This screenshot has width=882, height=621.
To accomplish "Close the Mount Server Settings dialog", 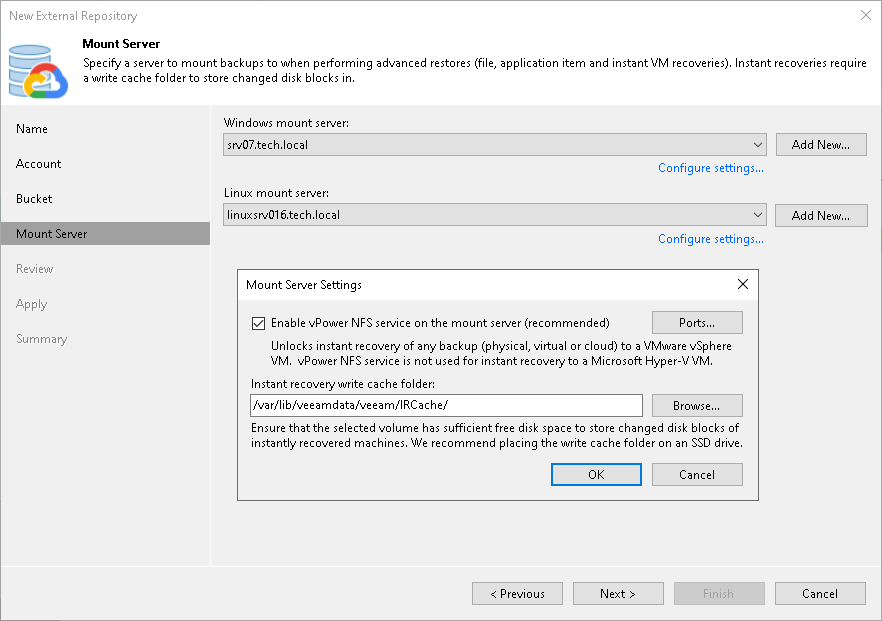I will click(x=742, y=284).
